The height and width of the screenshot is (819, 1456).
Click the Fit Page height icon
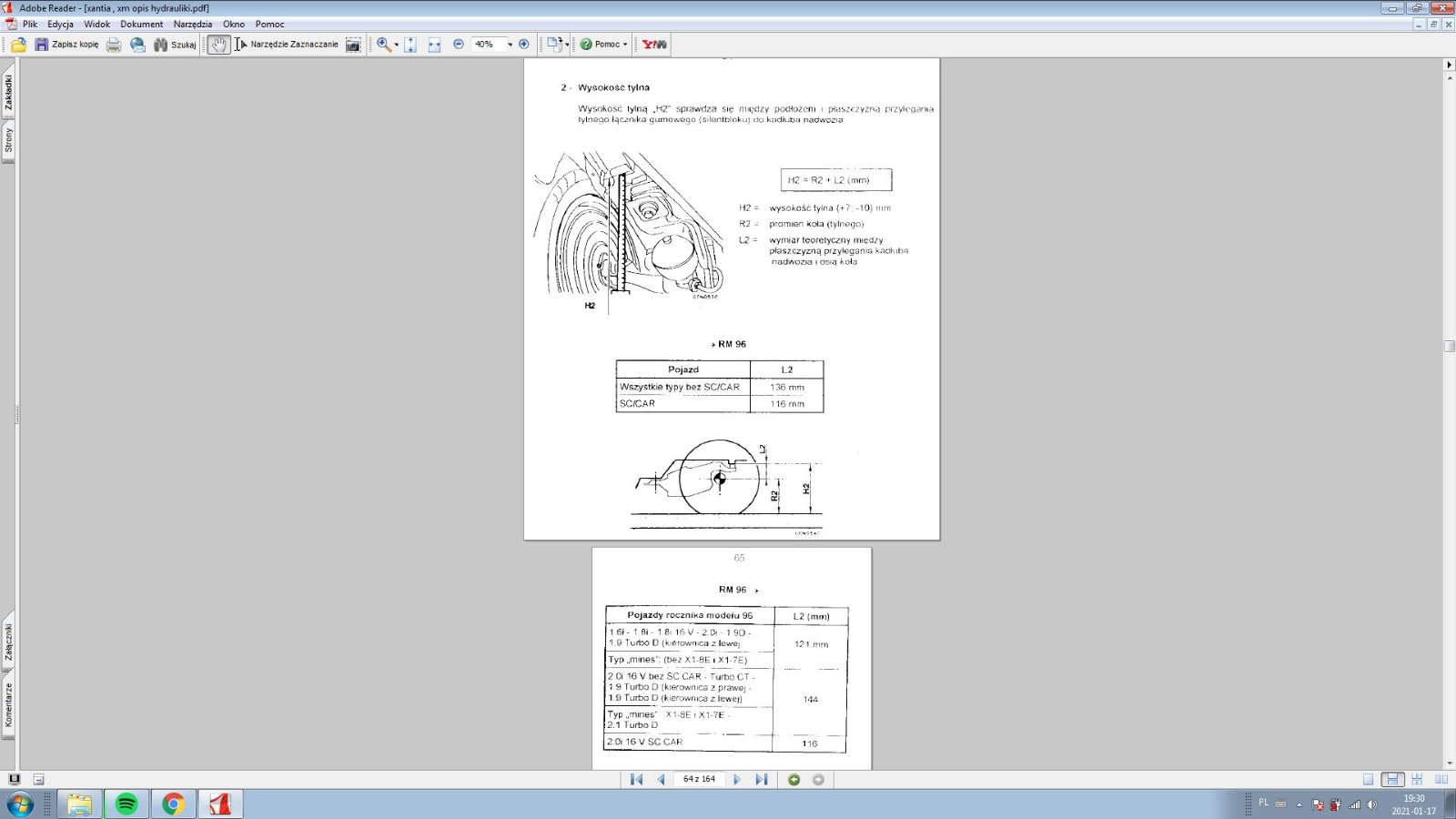pyautogui.click(x=410, y=44)
